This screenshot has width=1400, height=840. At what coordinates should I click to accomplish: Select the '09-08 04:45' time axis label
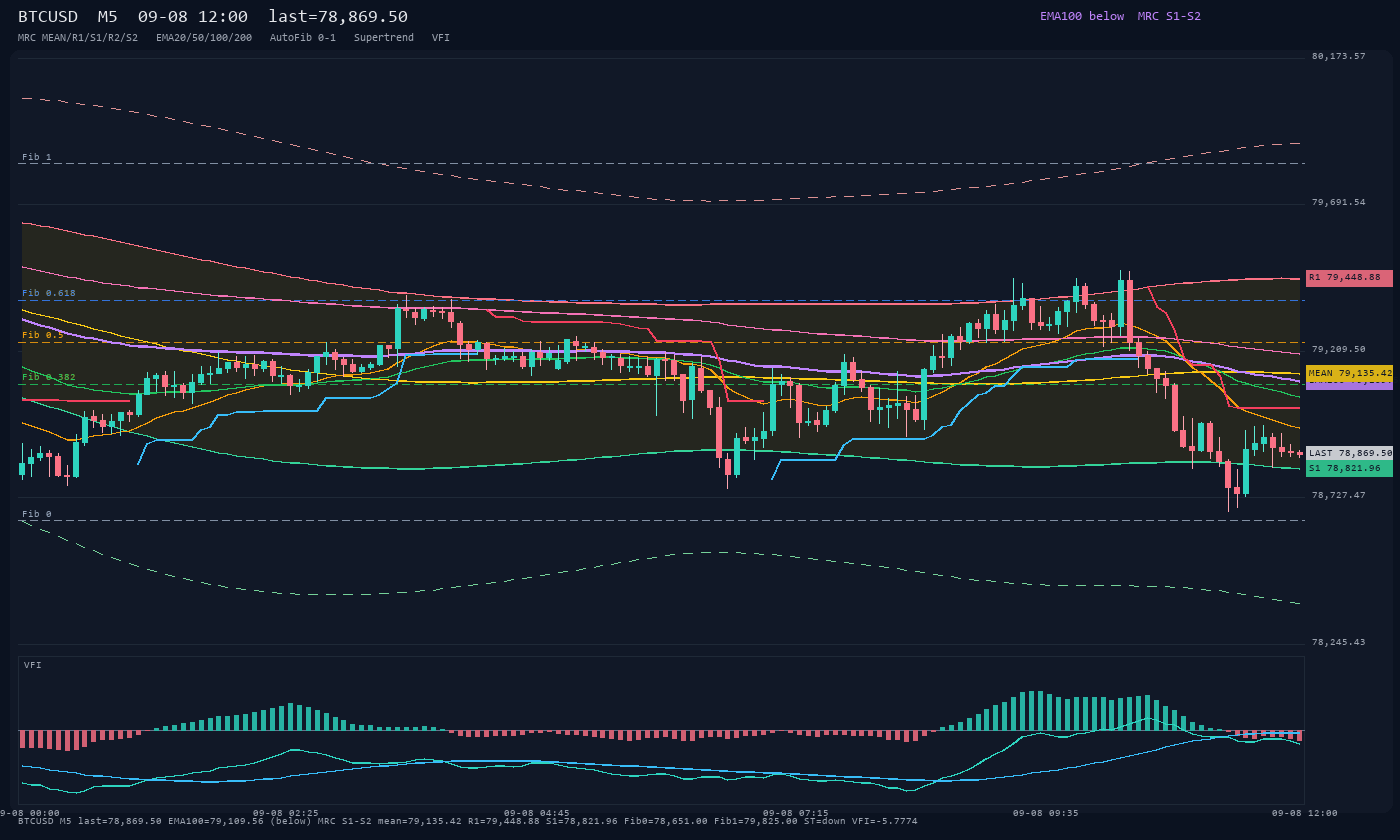[x=537, y=813]
